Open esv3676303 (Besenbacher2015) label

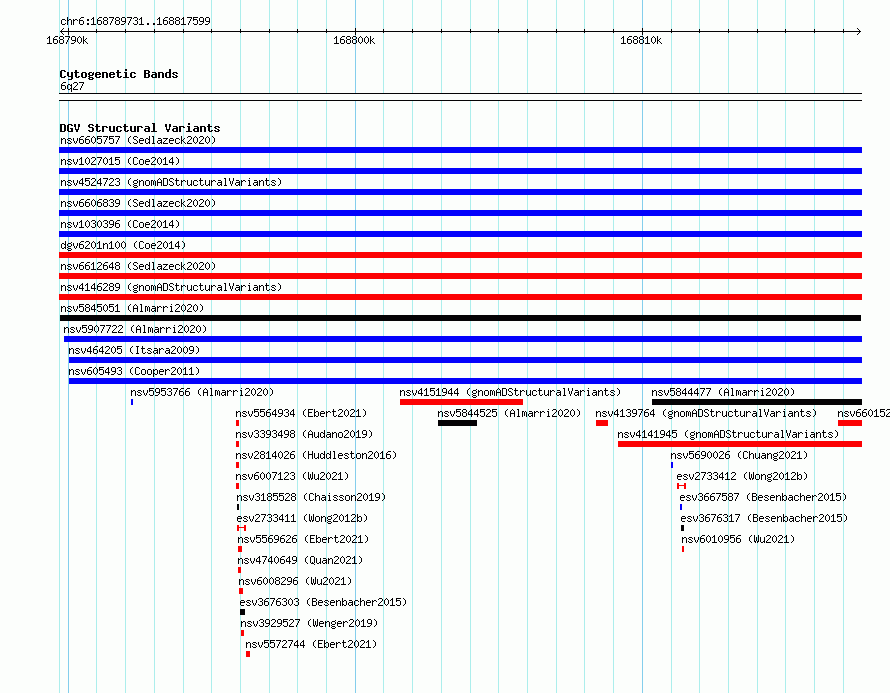pos(323,602)
